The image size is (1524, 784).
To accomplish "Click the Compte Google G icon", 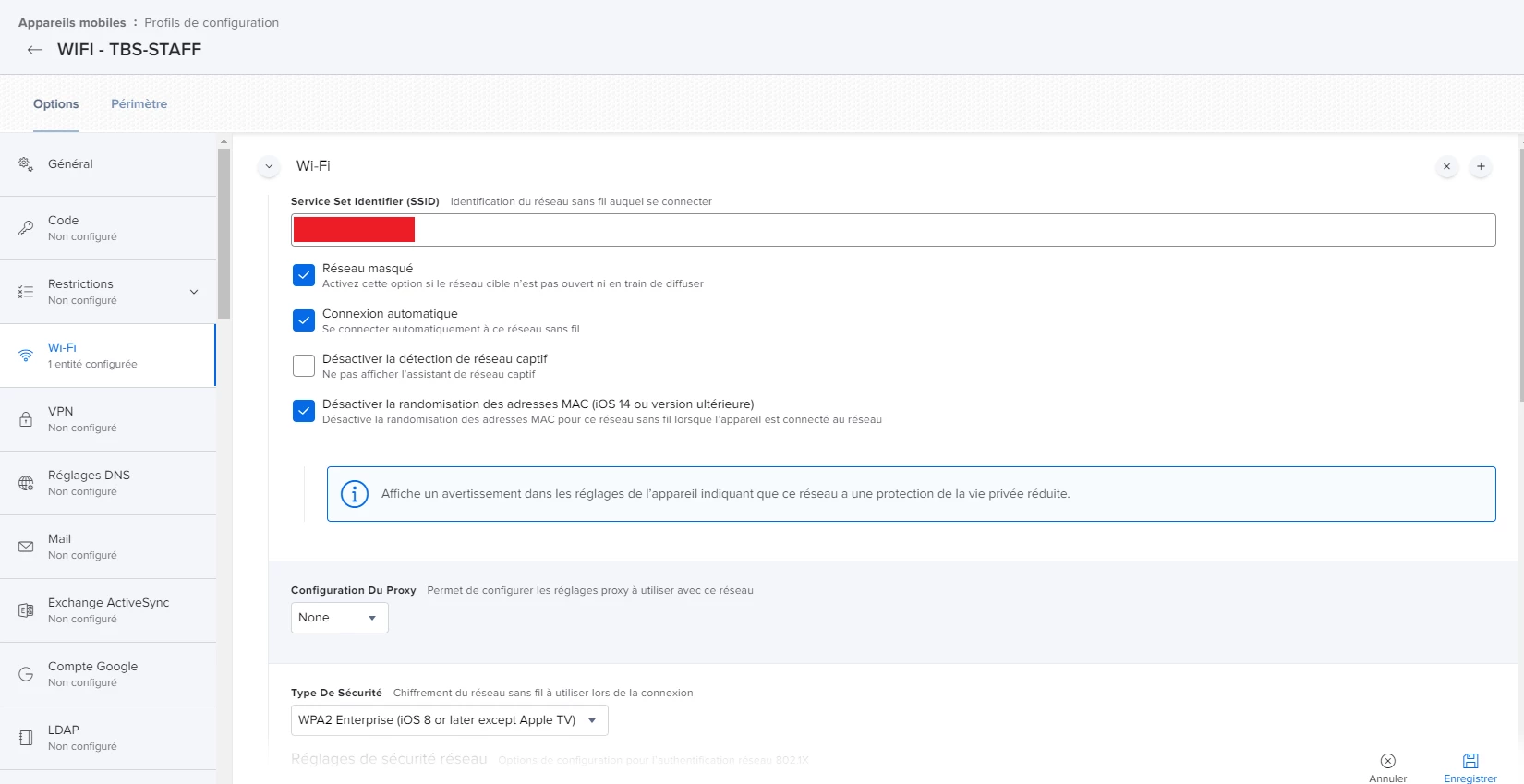I will (26, 674).
